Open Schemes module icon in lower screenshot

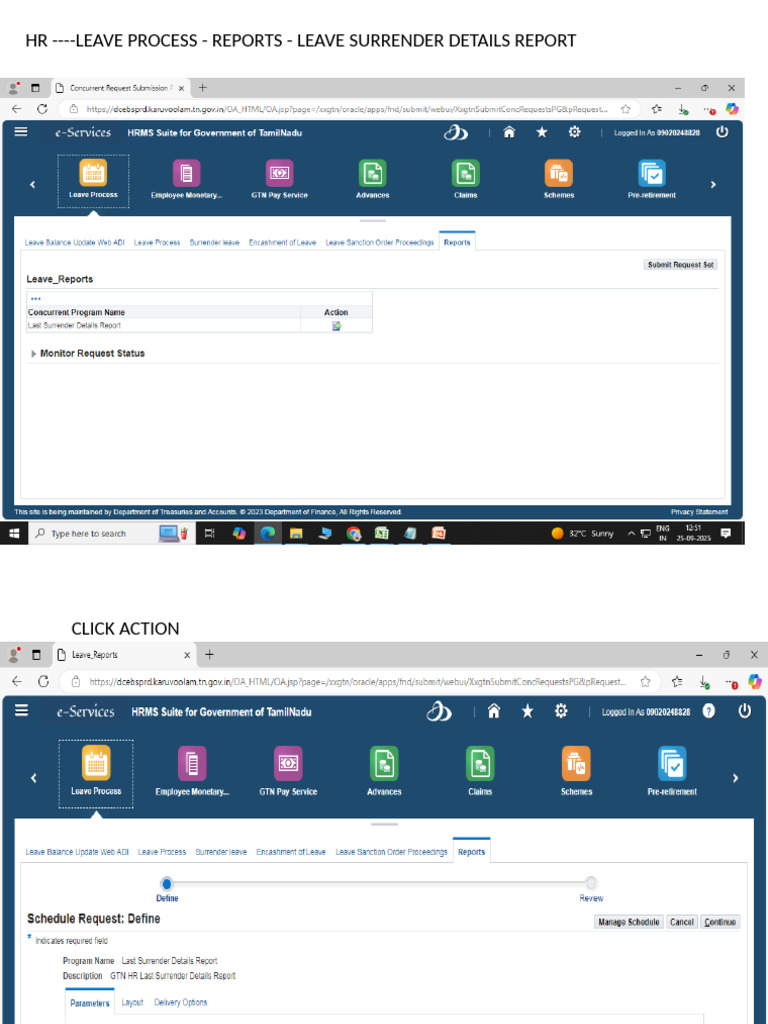point(576,763)
